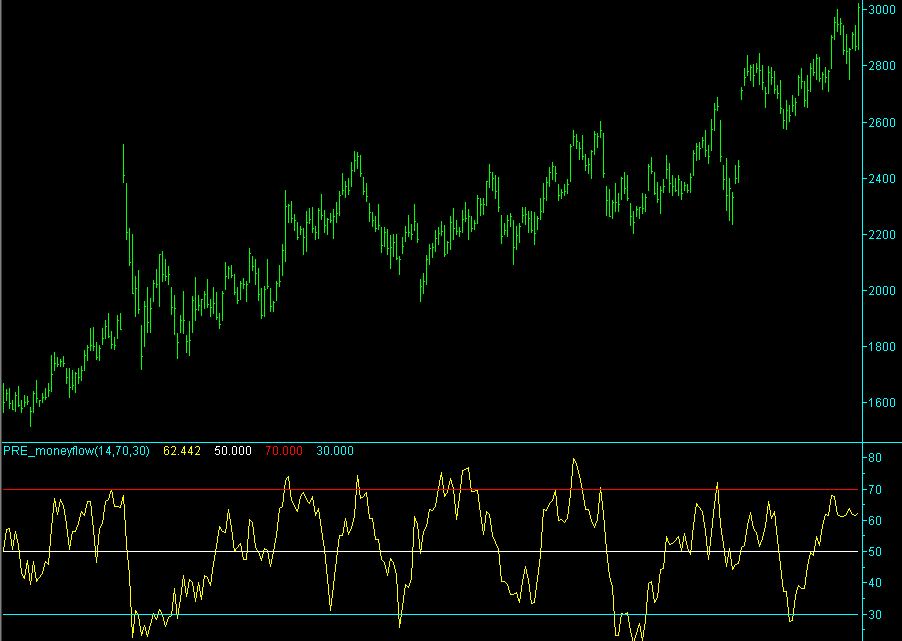Click the cyan 30.000 threshold value
Screen dimensions: 902x641
[335, 451]
